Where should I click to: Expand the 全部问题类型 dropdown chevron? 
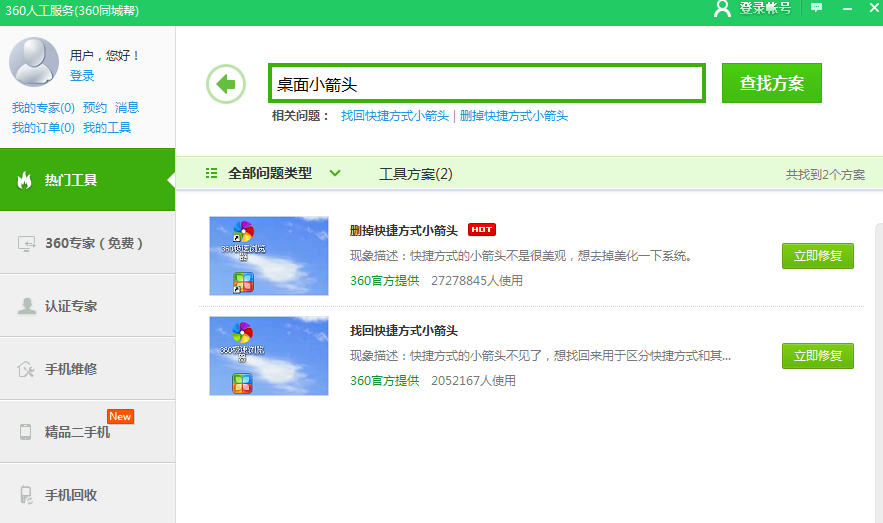335,173
